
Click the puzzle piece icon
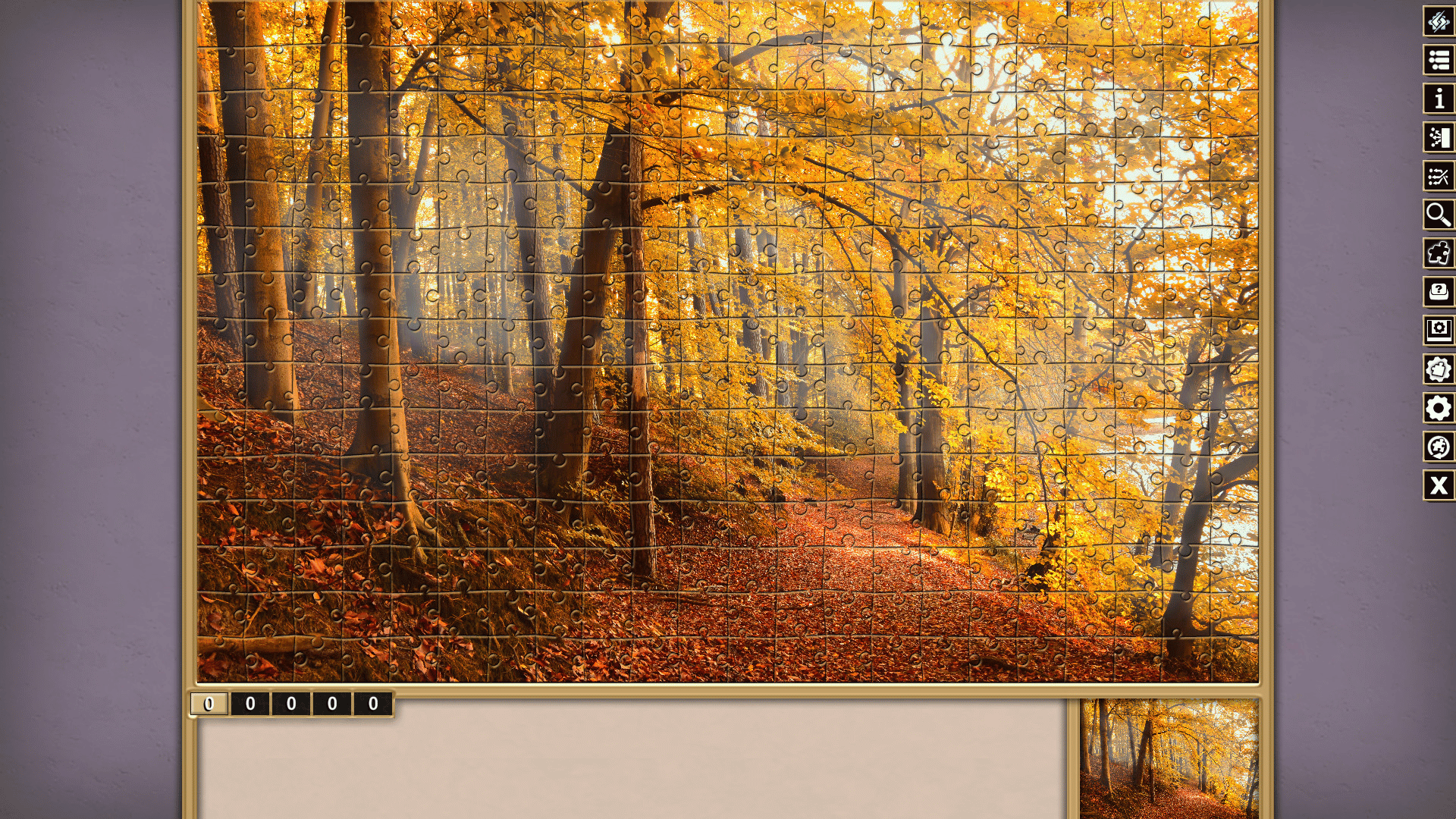pyautogui.click(x=1438, y=253)
